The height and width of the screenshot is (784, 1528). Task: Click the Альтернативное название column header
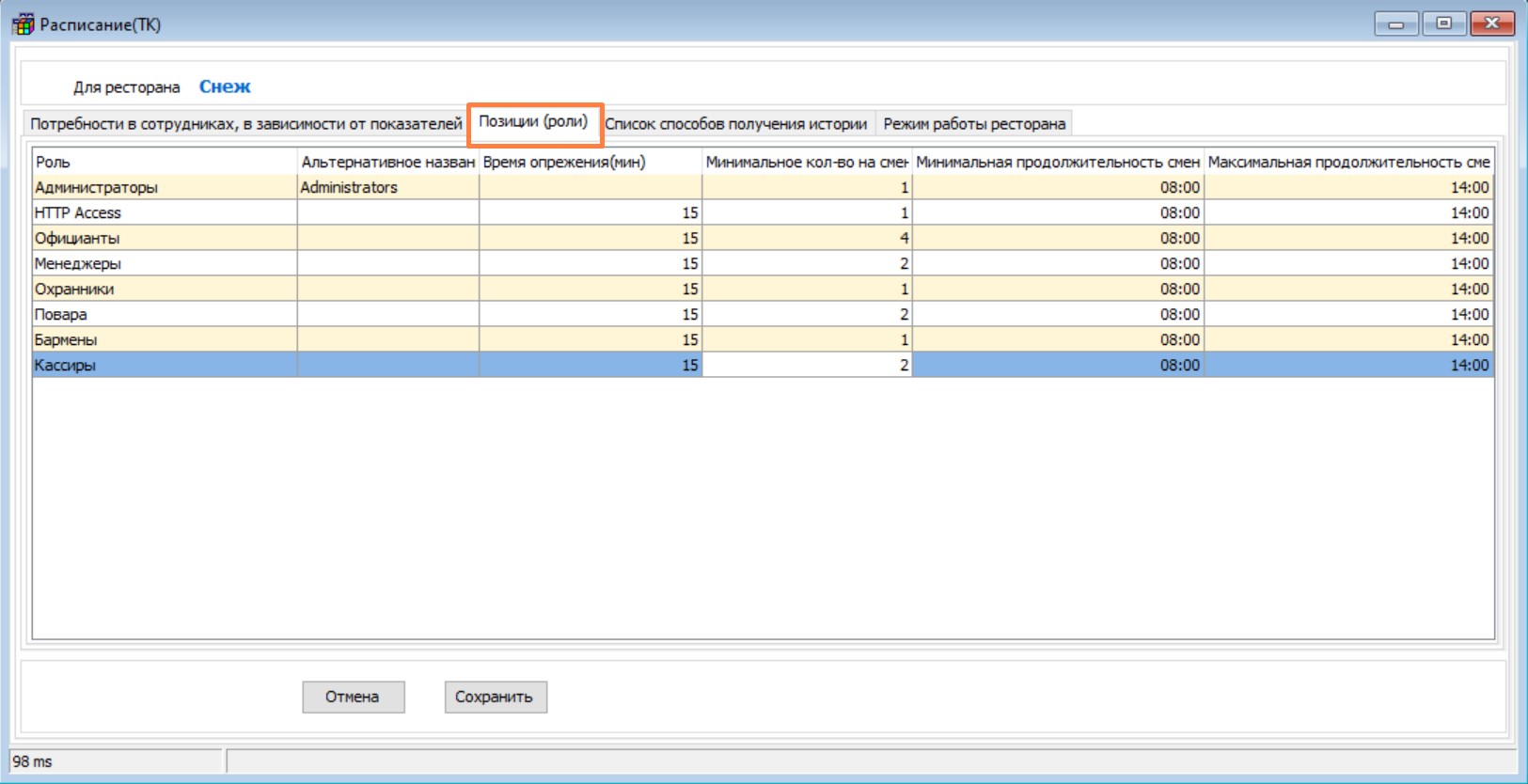[388, 162]
